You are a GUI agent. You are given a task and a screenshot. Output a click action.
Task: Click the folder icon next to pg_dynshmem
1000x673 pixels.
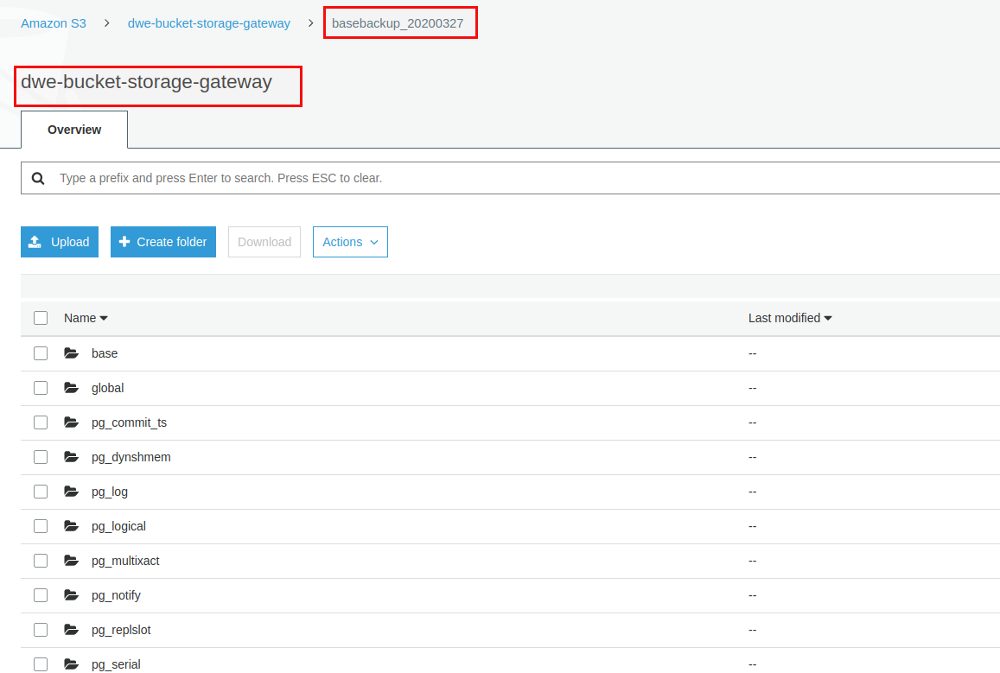(x=71, y=457)
